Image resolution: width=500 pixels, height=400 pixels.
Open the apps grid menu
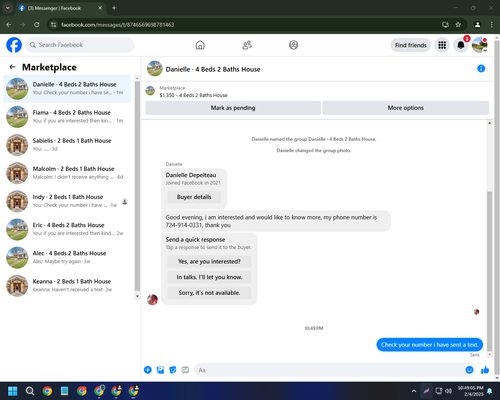tap(442, 45)
